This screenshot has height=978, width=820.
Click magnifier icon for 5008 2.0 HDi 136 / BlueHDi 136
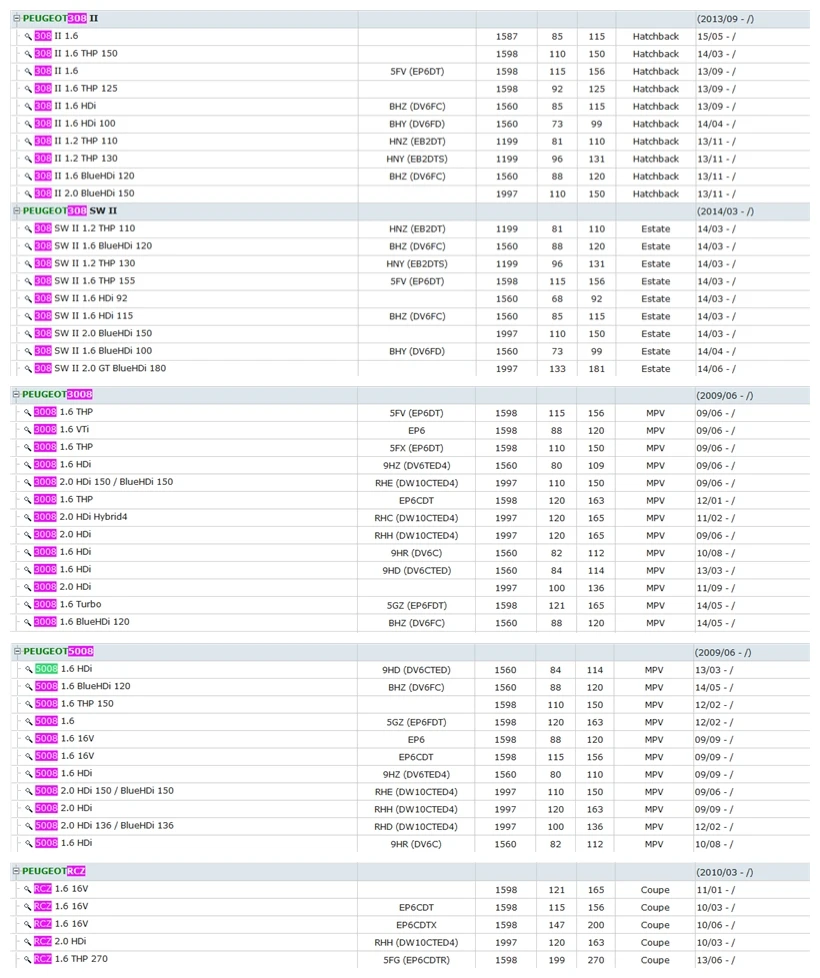pyautogui.click(x=29, y=826)
